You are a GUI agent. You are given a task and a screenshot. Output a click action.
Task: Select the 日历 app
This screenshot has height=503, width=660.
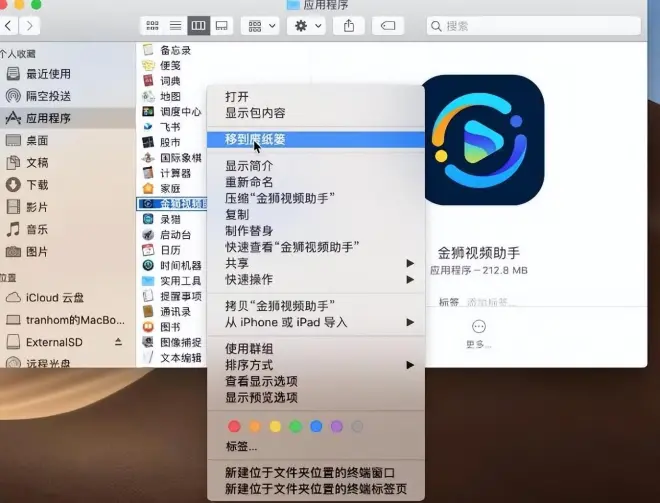tap(162, 250)
